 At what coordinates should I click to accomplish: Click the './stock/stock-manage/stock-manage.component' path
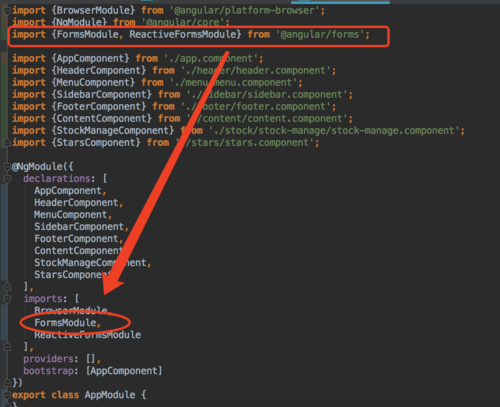(x=335, y=130)
